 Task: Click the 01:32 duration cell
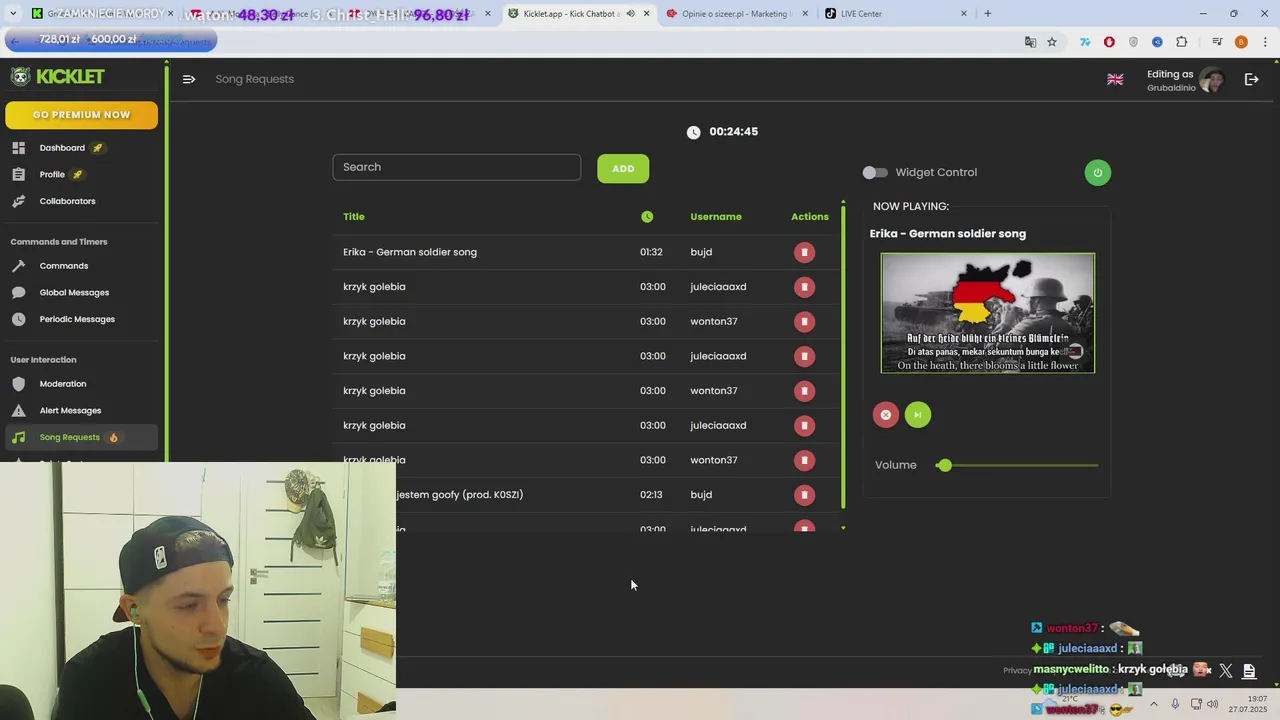point(651,252)
